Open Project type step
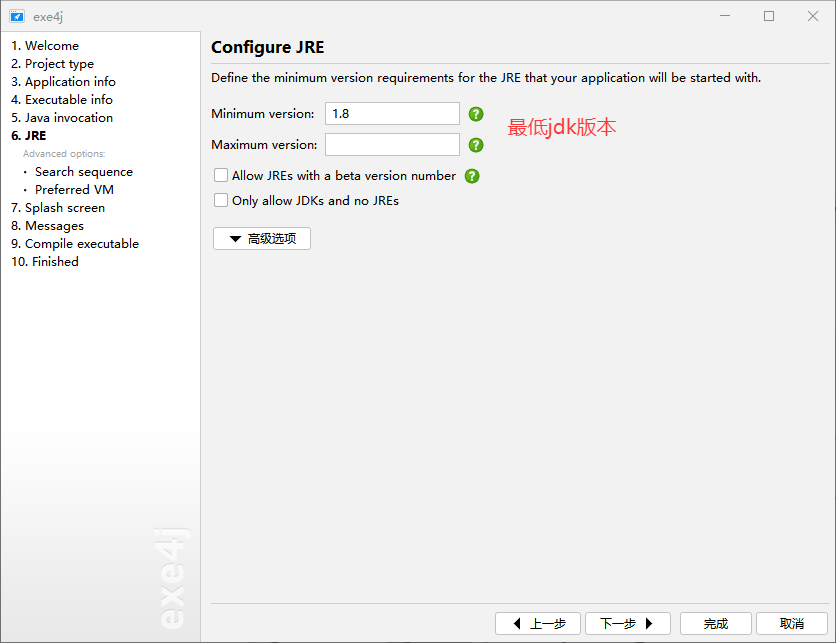Image resolution: width=836 pixels, height=643 pixels. pos(52,64)
